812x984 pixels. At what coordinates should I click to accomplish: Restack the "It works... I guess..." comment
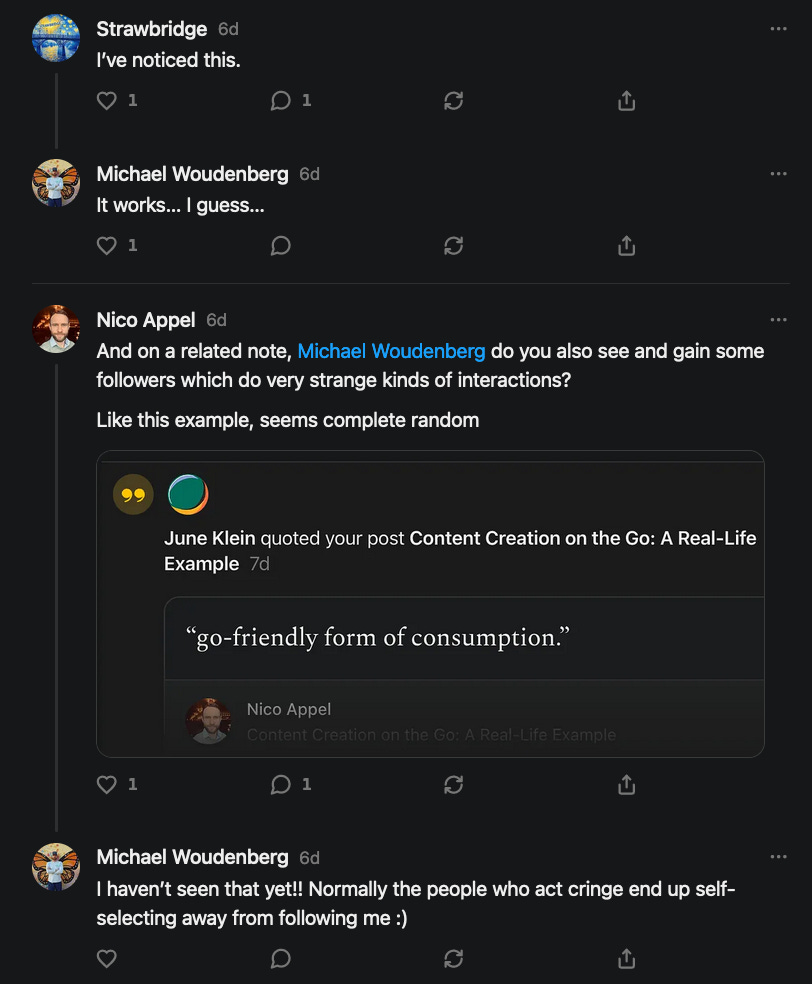[454, 246]
